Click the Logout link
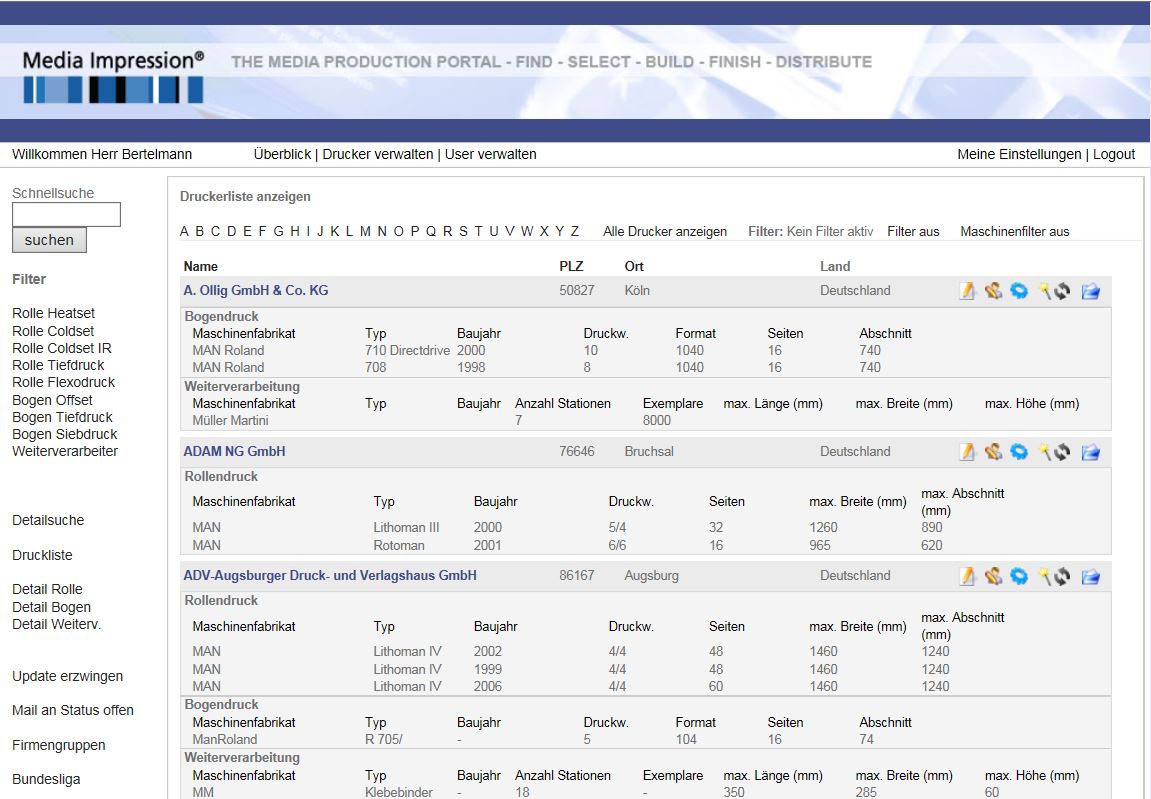The width and height of the screenshot is (1151, 799). point(1114,154)
